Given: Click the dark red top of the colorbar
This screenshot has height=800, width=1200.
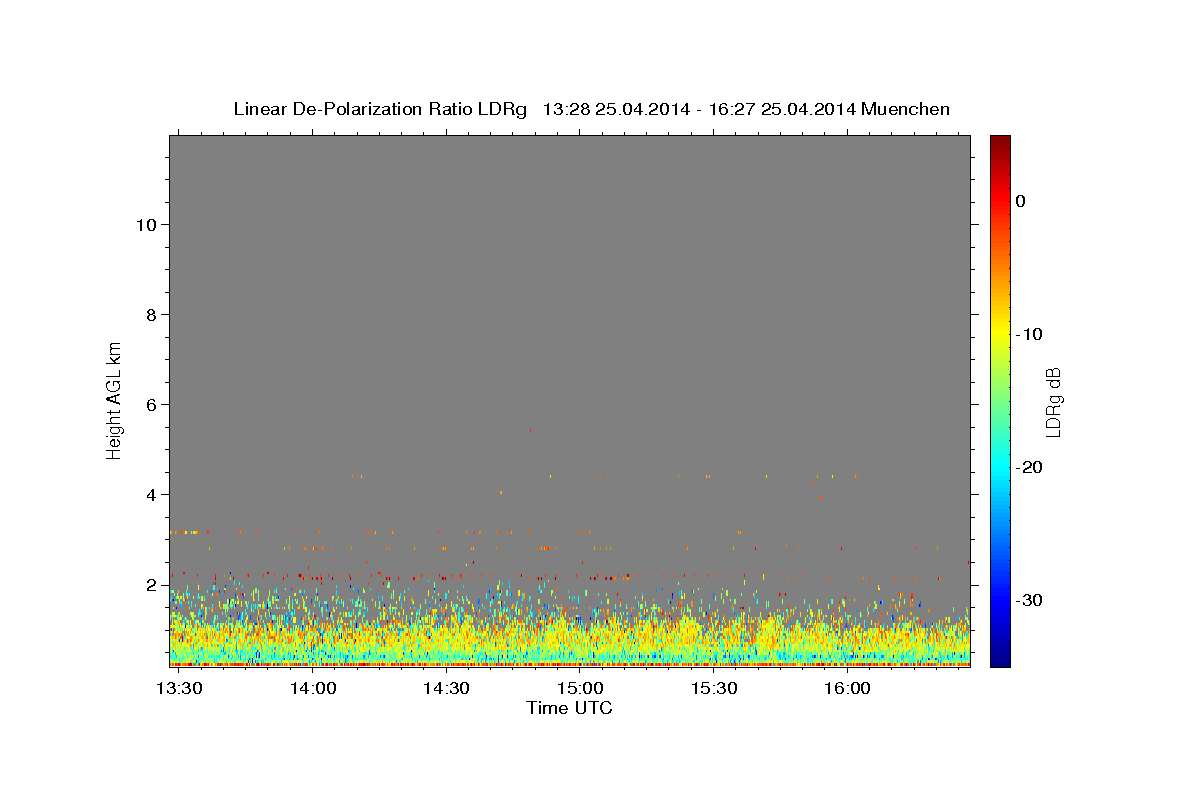Looking at the screenshot, I should 1000,143.
